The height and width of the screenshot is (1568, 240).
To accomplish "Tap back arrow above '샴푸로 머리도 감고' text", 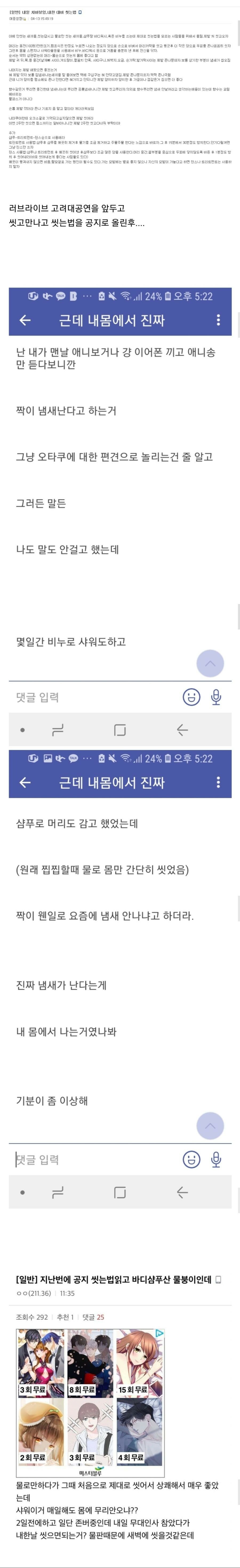I will pyautogui.click(x=25, y=782).
